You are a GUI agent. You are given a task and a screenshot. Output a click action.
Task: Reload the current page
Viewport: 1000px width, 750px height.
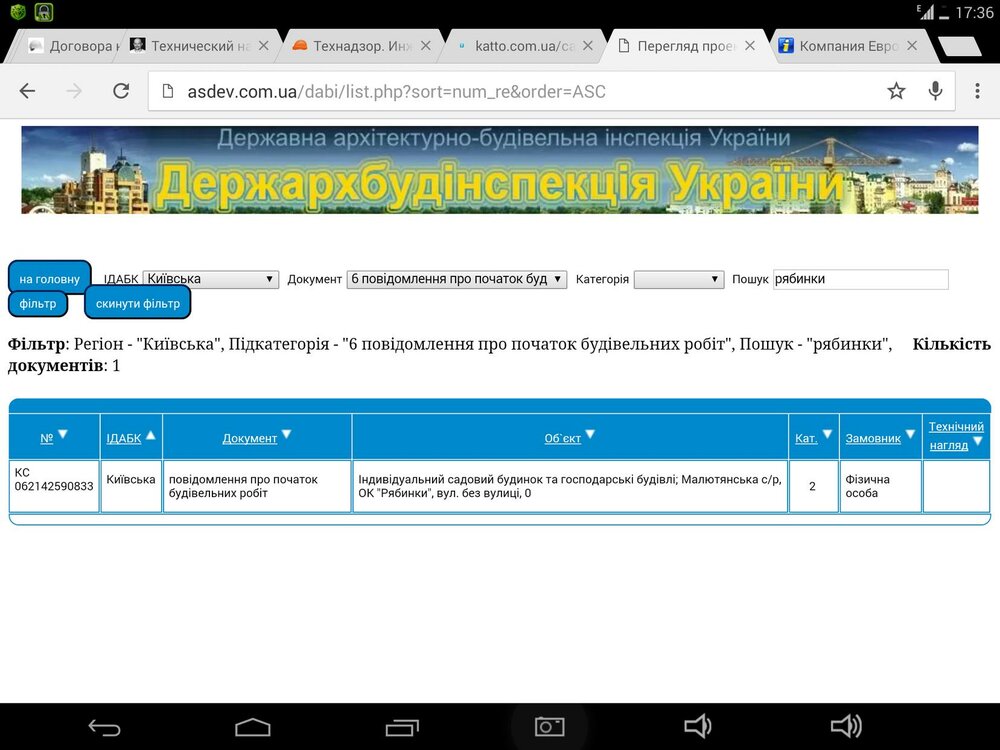point(121,90)
